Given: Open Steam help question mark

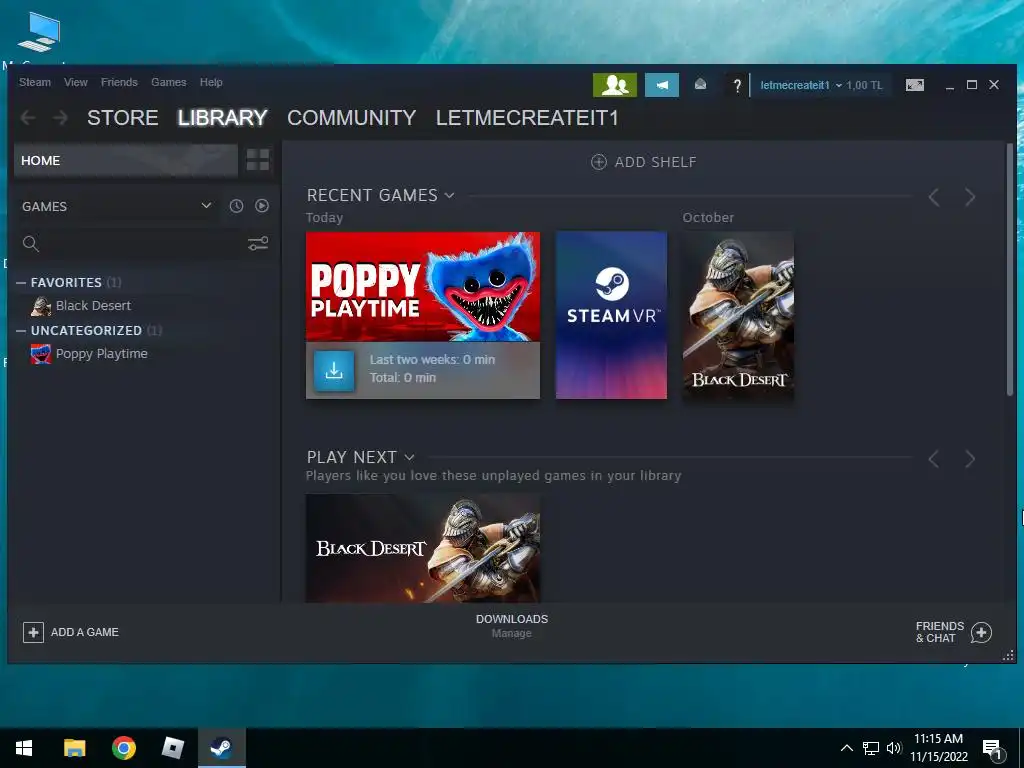Looking at the screenshot, I should [x=737, y=86].
